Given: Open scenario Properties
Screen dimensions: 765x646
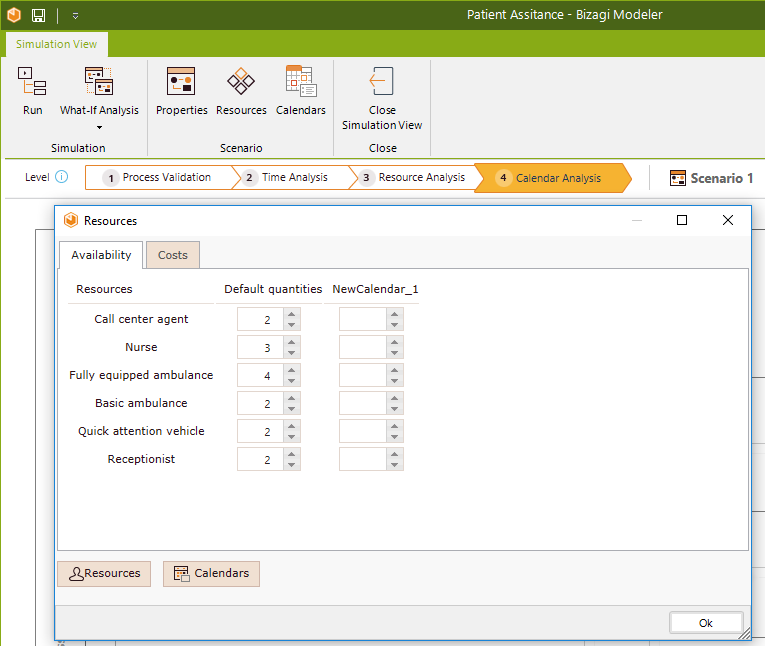Looking at the screenshot, I should click(181, 92).
